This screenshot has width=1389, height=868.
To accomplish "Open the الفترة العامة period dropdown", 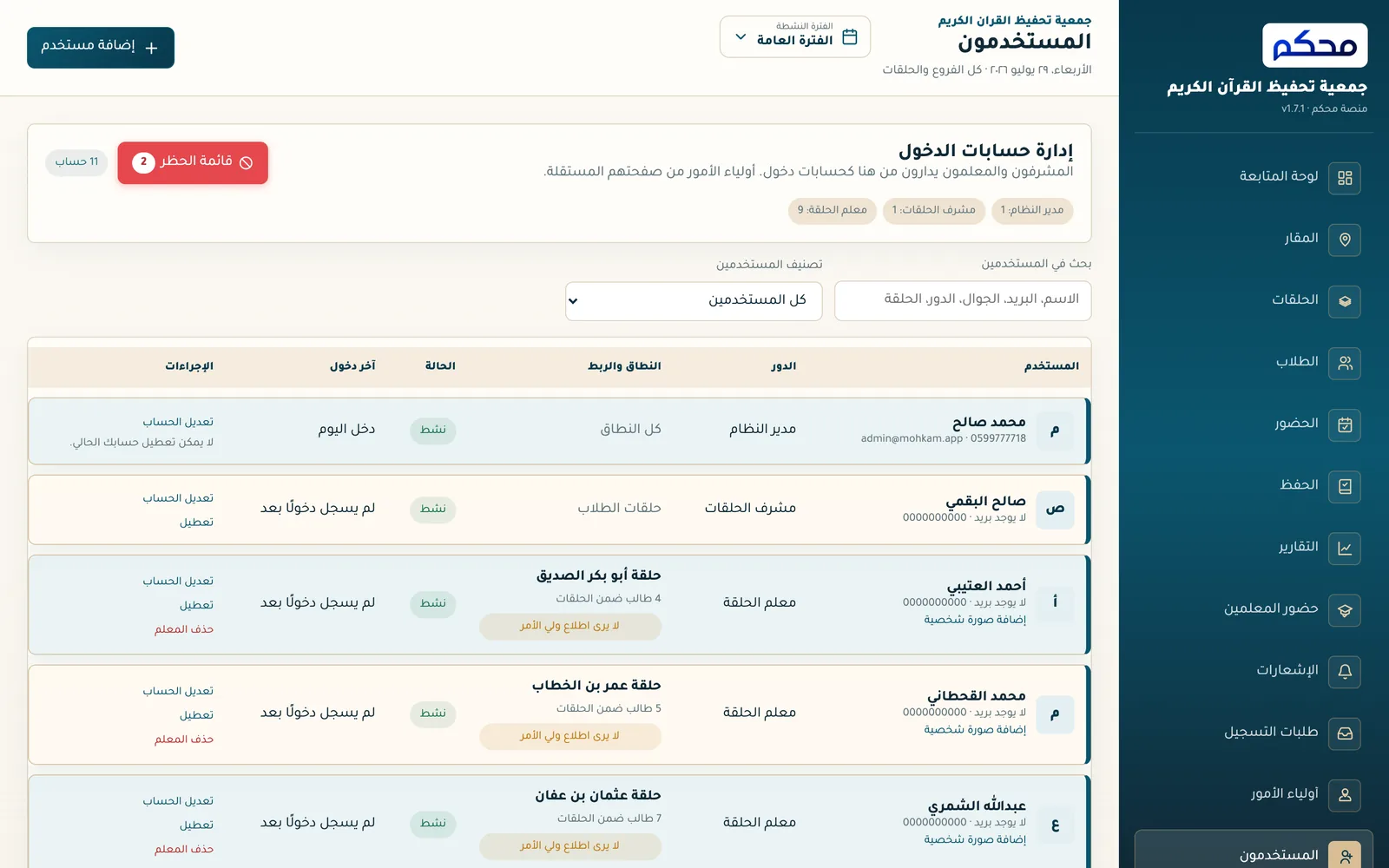I will [x=795, y=36].
